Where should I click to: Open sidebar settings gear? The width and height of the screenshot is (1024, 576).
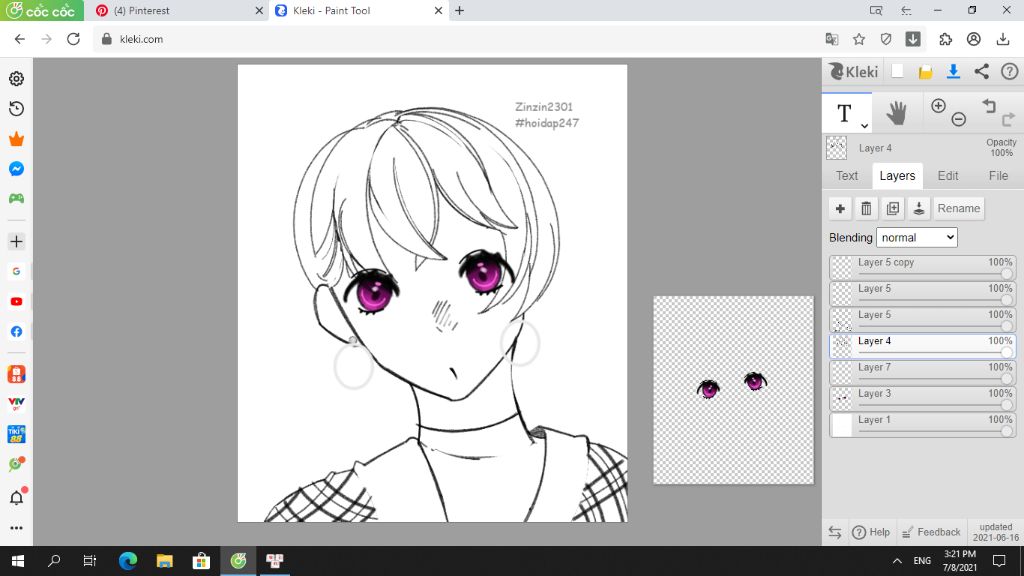click(x=16, y=78)
